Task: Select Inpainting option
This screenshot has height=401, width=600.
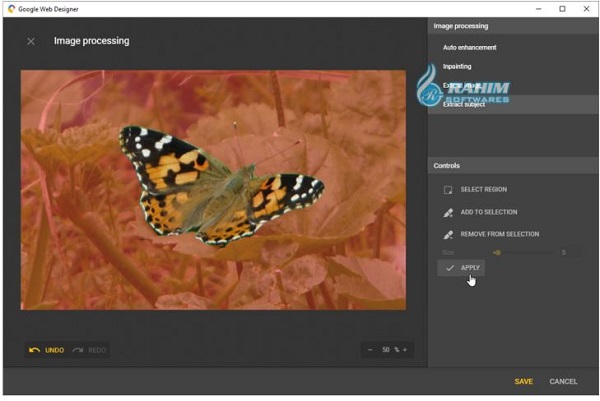Action: [457, 66]
